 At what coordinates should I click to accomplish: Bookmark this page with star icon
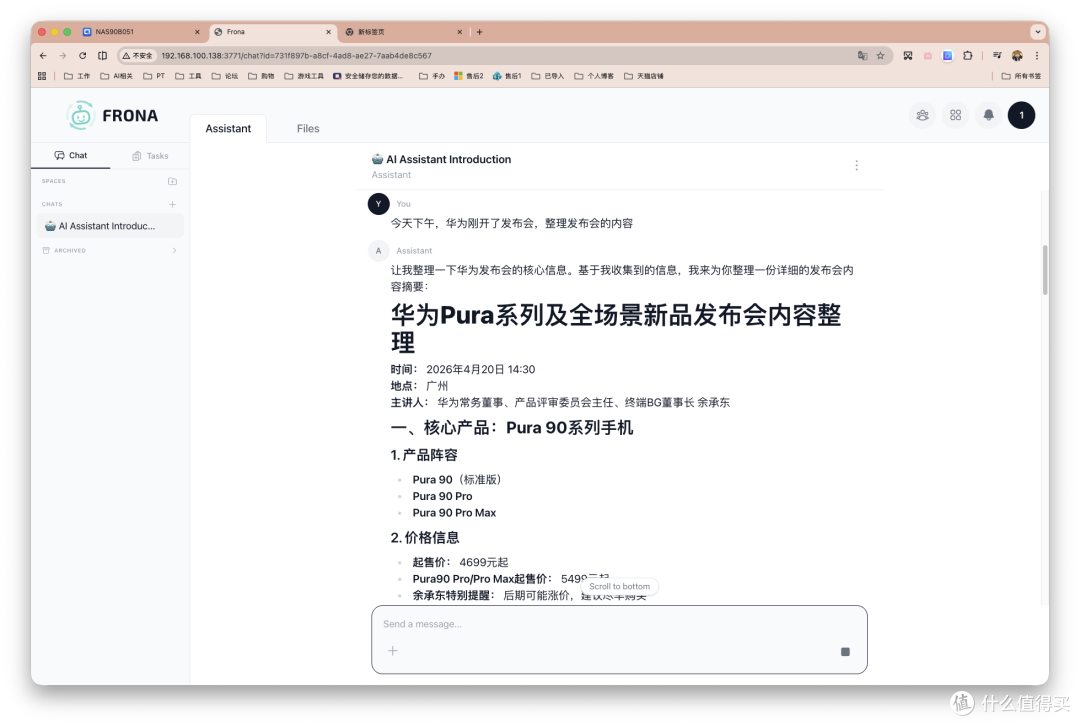(880, 56)
